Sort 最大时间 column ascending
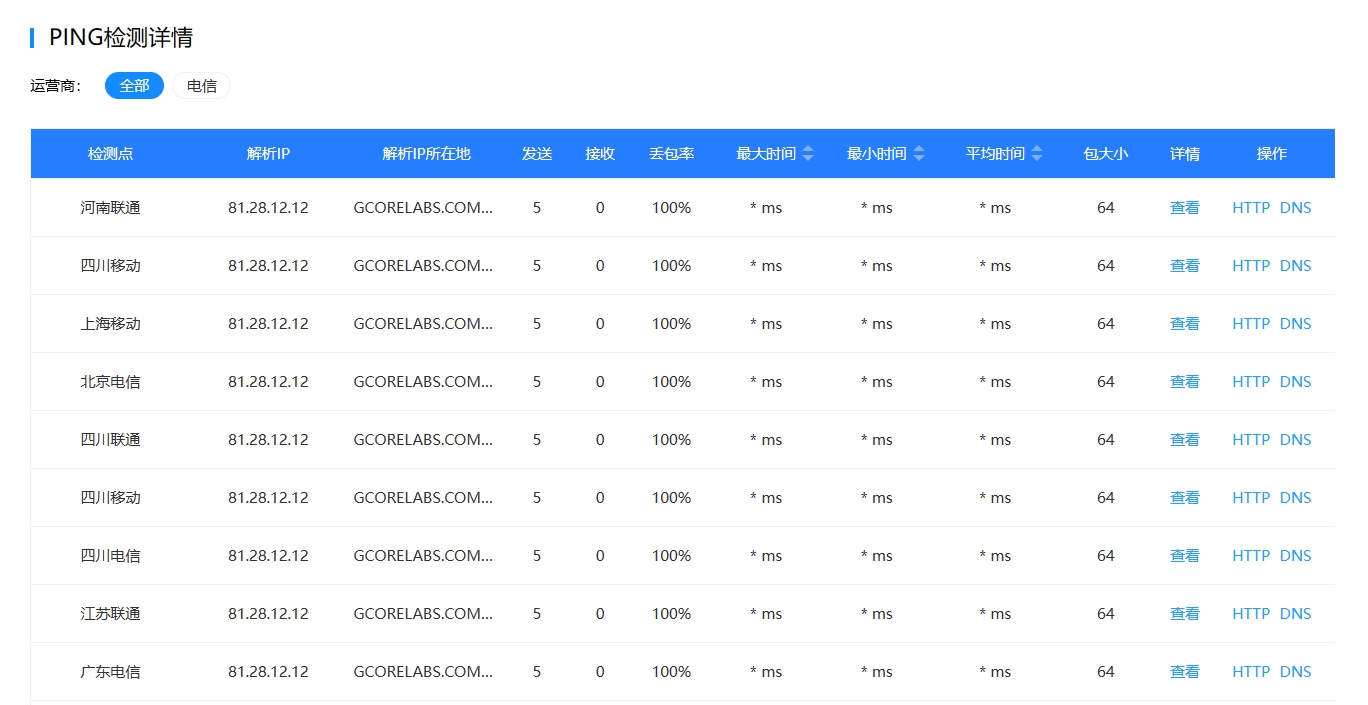Screen dimensions: 1368x705 point(806,148)
